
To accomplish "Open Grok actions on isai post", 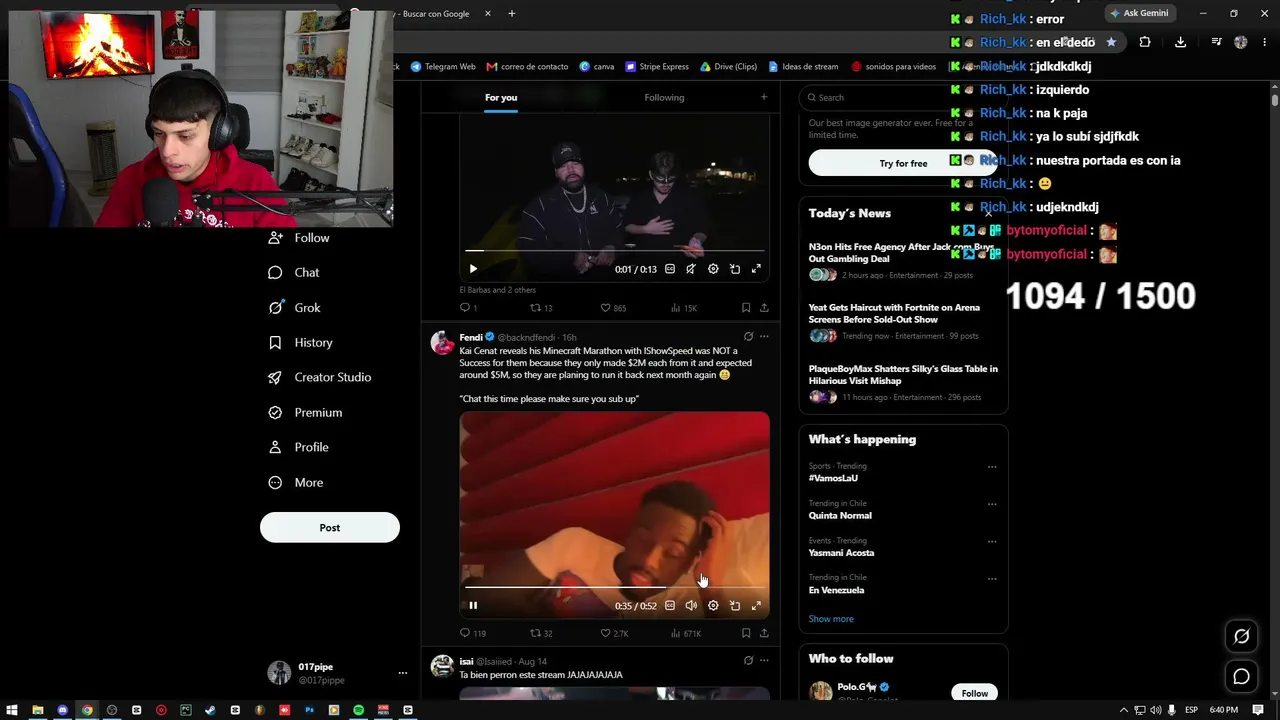I will pyautogui.click(x=748, y=661).
